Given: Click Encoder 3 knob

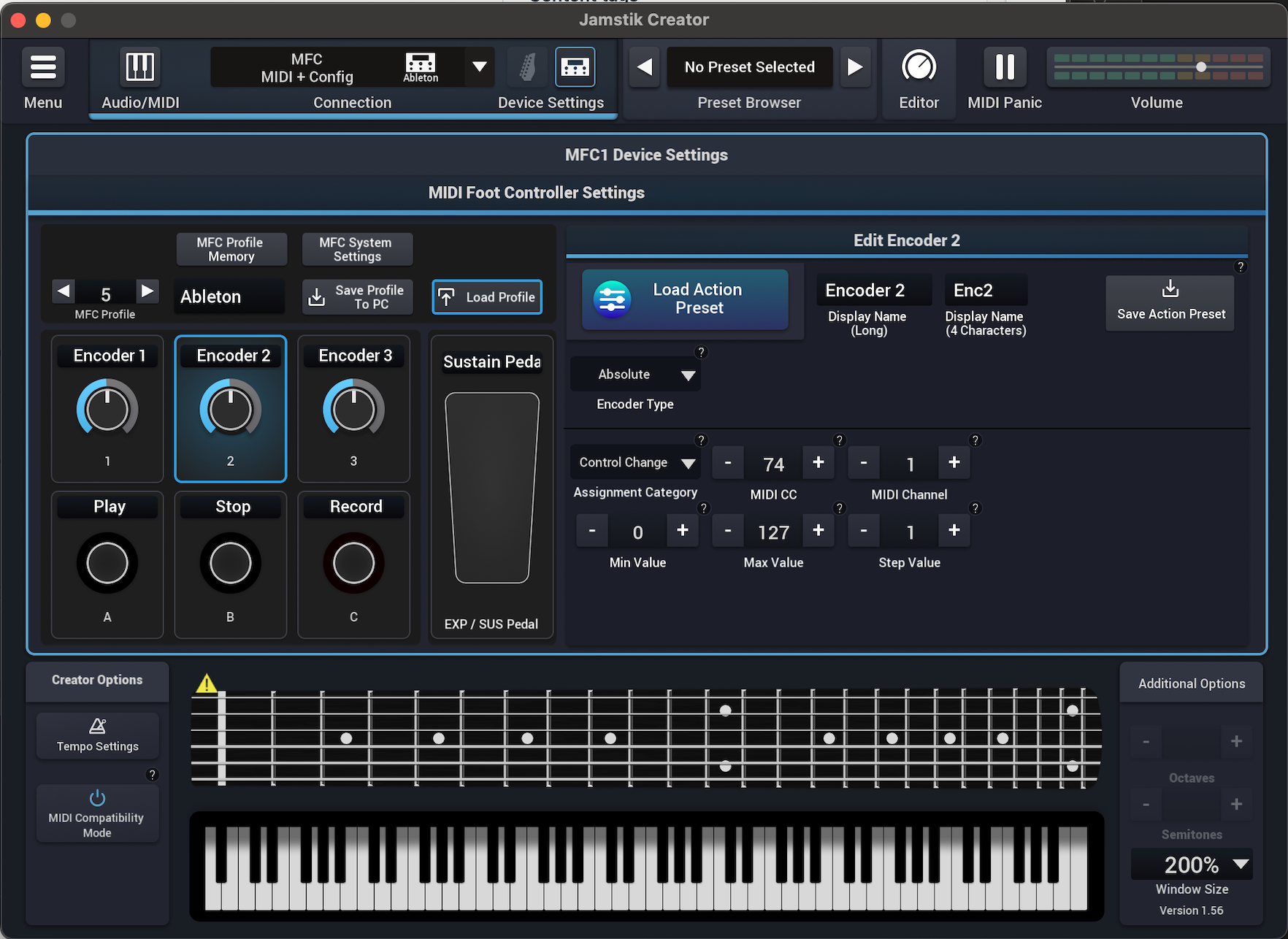Looking at the screenshot, I should click(353, 410).
